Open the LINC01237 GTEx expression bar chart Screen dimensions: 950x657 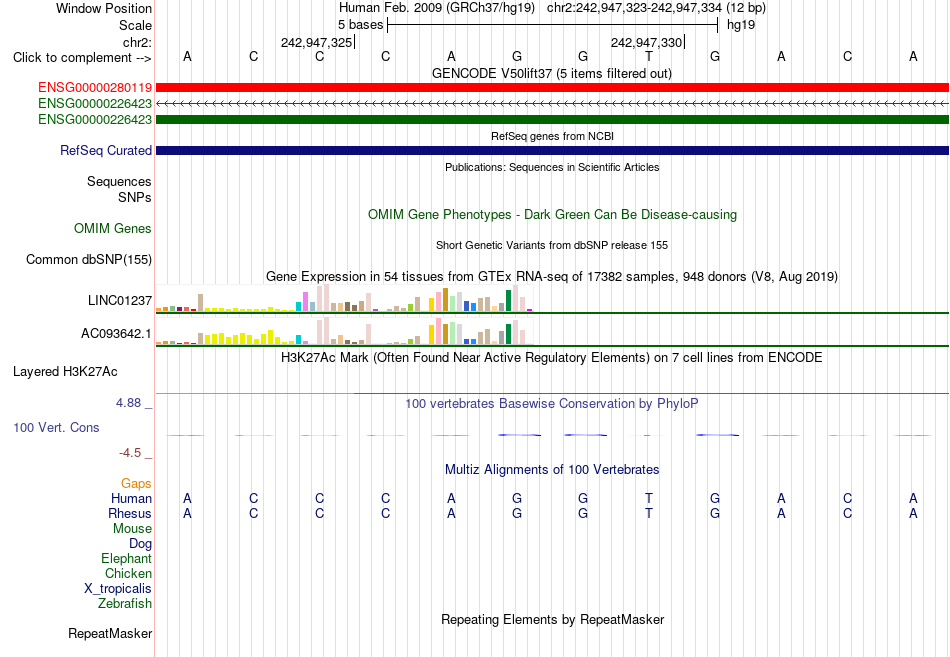344,298
